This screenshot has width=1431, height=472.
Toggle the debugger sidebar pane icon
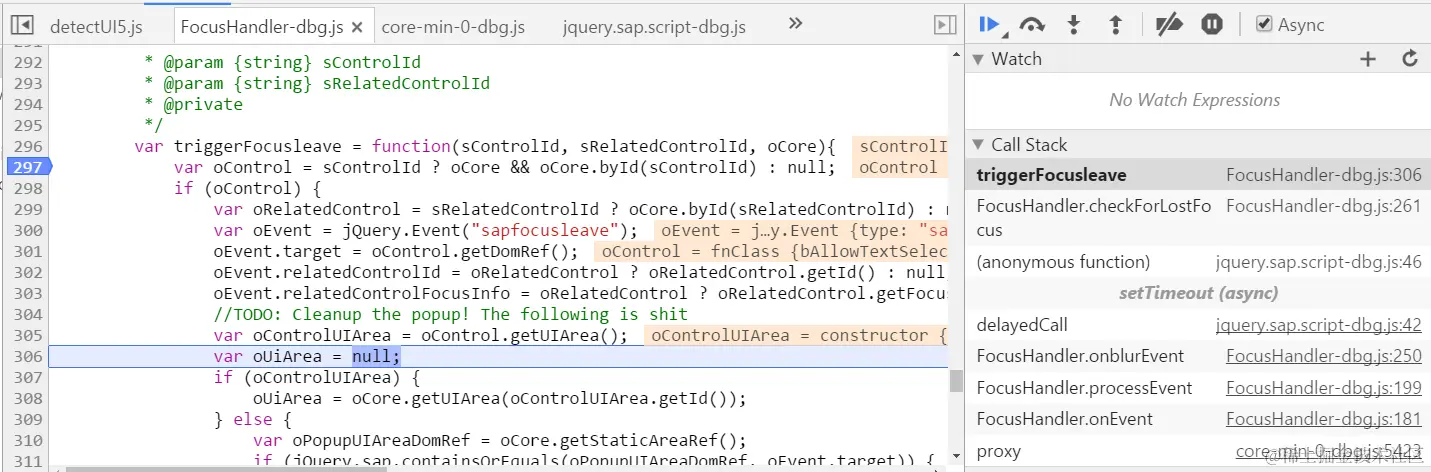tap(944, 25)
